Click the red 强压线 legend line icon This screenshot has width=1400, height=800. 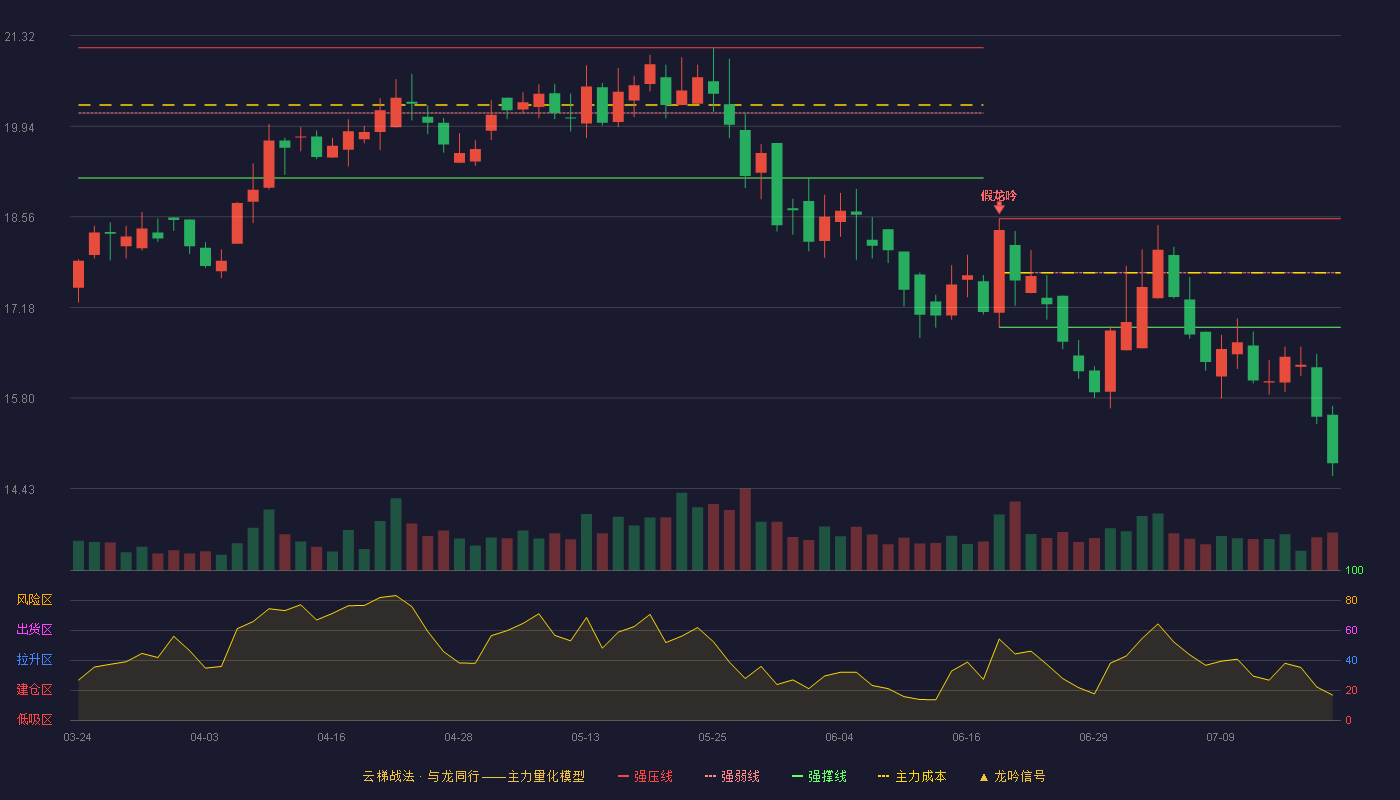[x=623, y=777]
